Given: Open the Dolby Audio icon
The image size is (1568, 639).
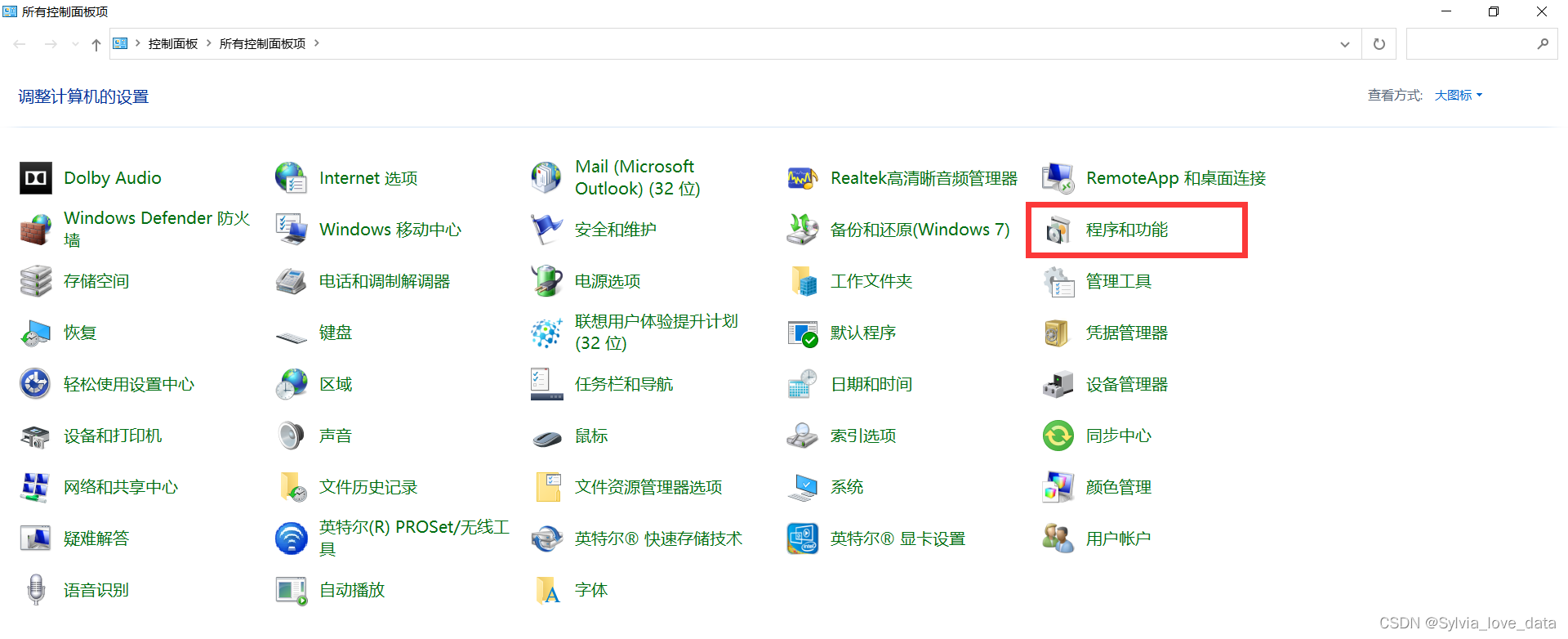Looking at the screenshot, I should (x=36, y=178).
